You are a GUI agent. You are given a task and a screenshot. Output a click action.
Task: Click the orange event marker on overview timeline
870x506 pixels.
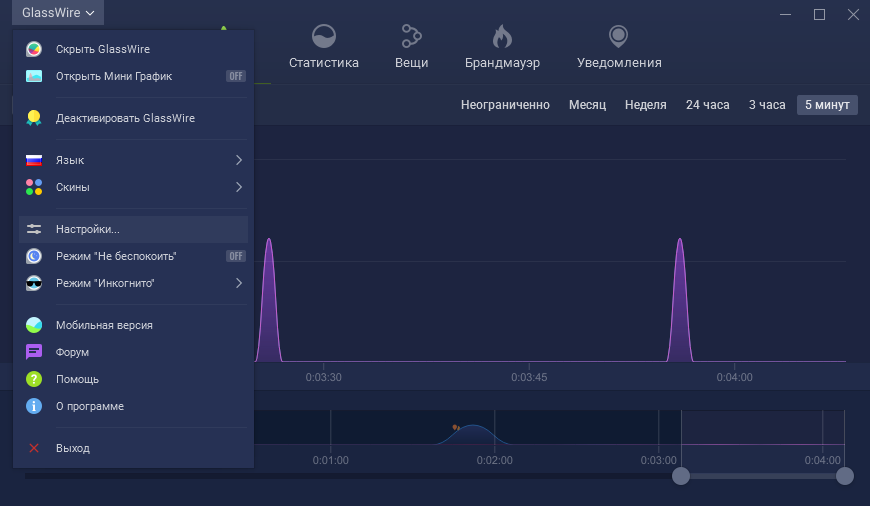[456, 427]
